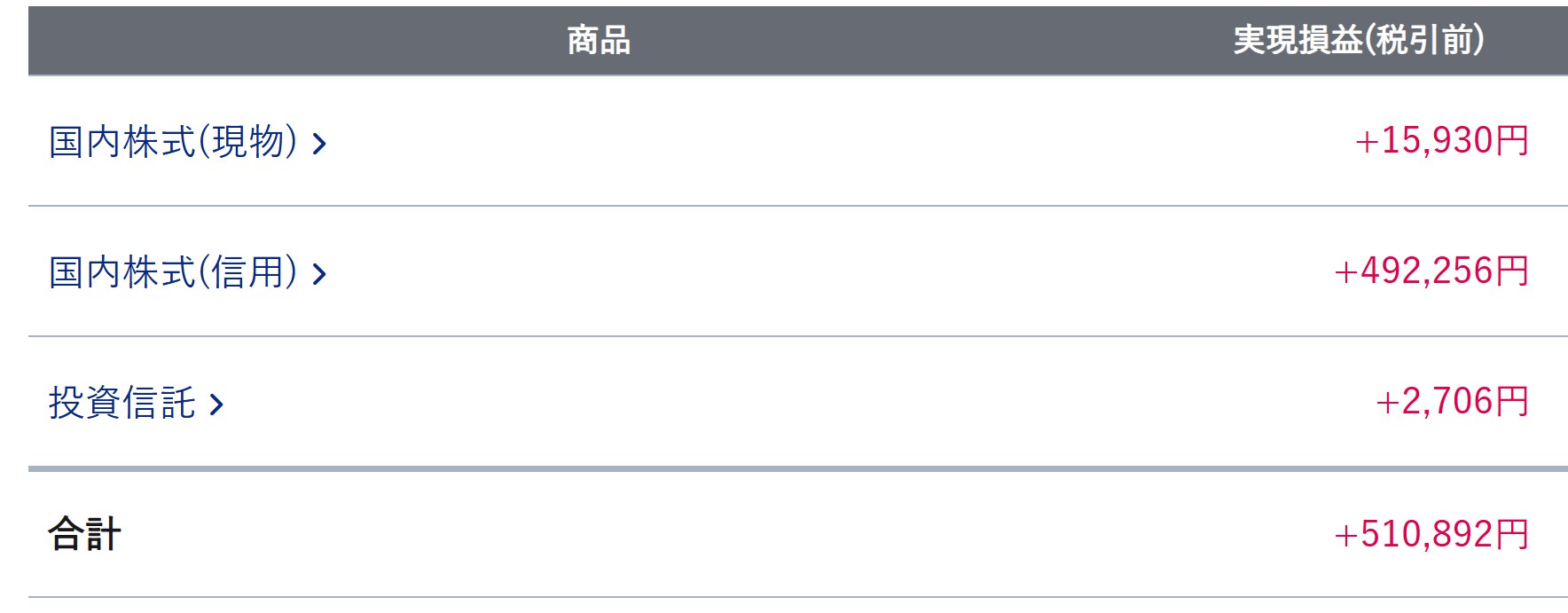Click the 実現損益(税引前) column header
The image size is (1568, 613).
click(x=1358, y=41)
